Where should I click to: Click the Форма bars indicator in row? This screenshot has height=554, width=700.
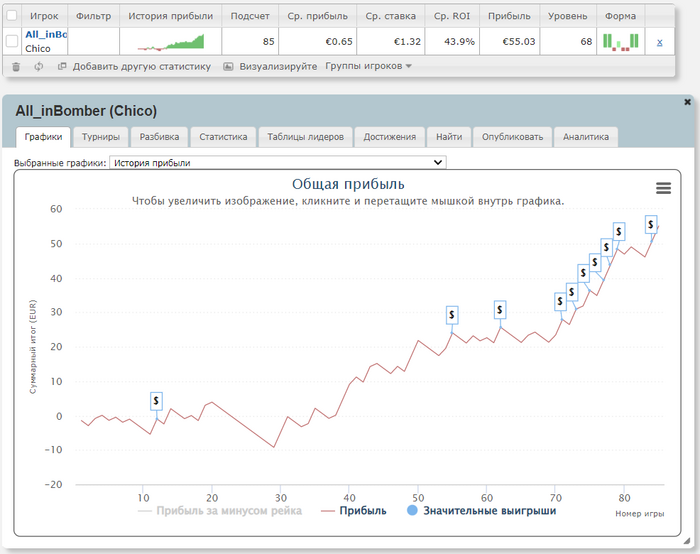coord(621,42)
